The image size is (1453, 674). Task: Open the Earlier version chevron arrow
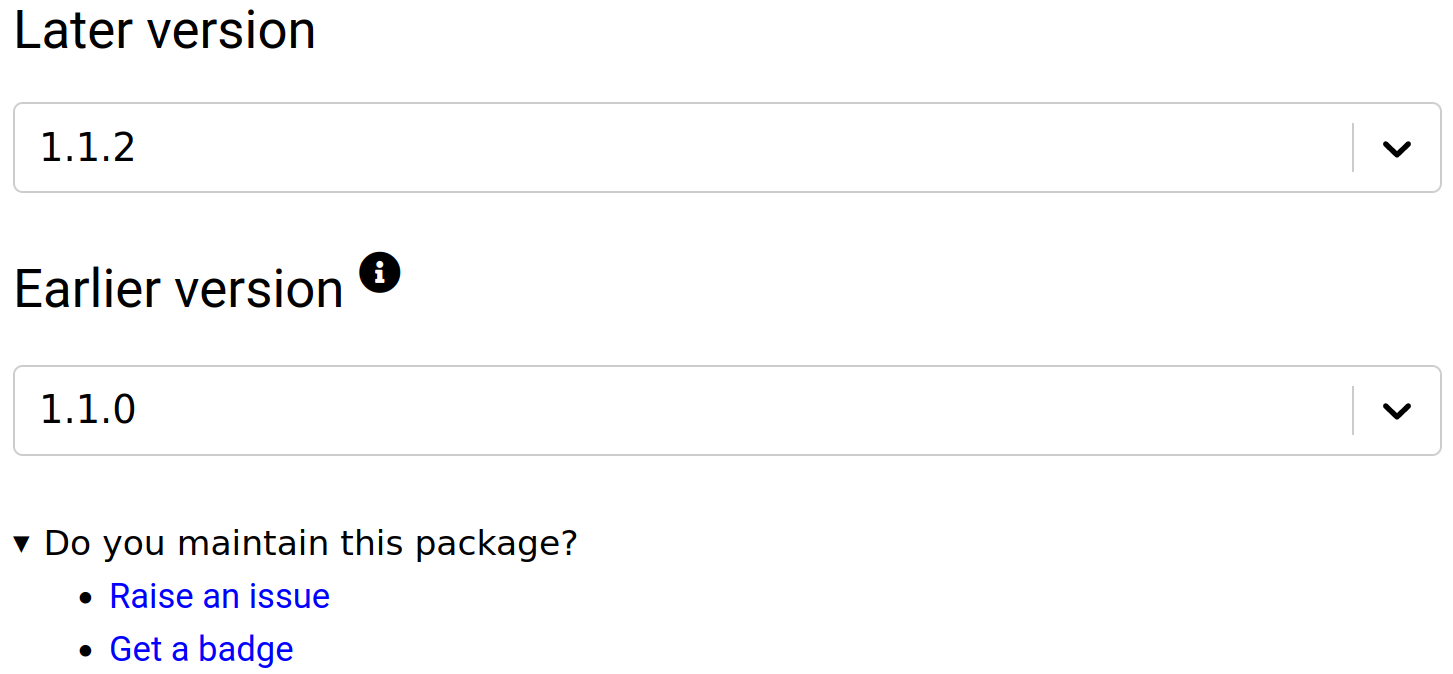(1396, 411)
